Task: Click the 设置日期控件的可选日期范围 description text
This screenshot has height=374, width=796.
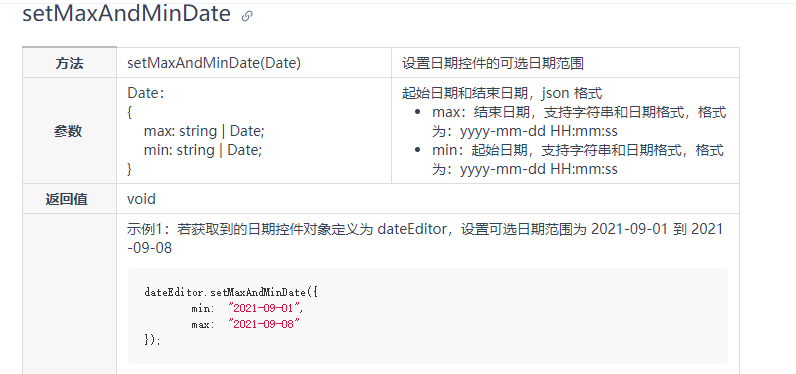Action: coord(492,63)
